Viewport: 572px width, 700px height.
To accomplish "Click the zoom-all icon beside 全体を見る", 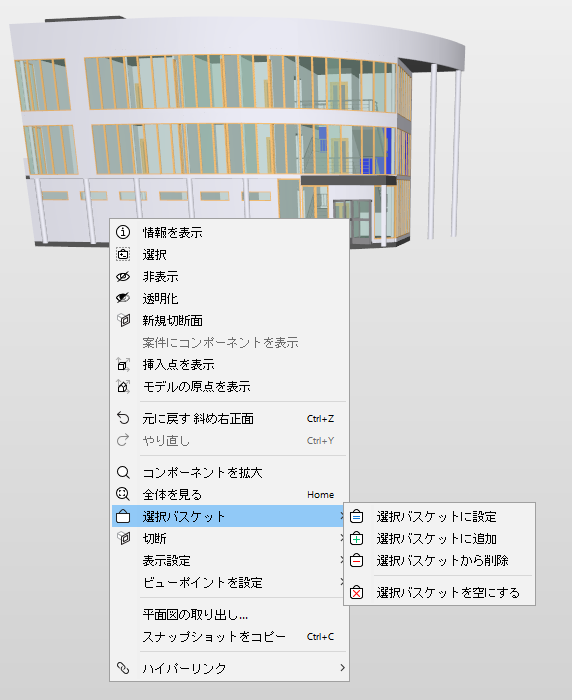I will 123,494.
